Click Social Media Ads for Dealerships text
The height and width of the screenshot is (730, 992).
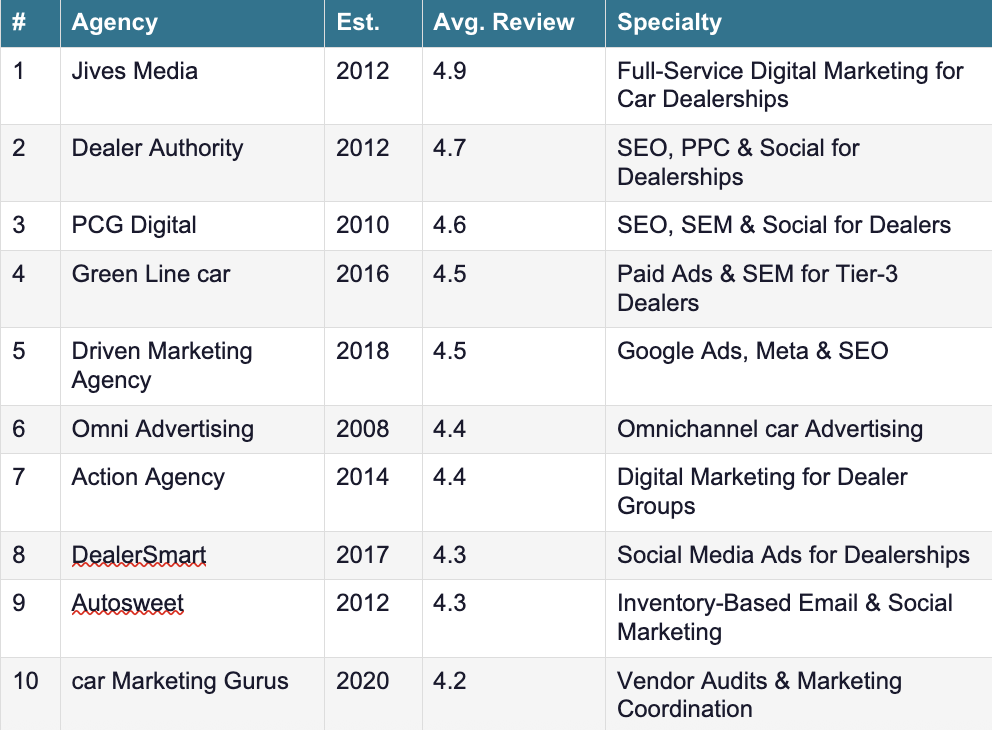pyautogui.click(x=793, y=555)
